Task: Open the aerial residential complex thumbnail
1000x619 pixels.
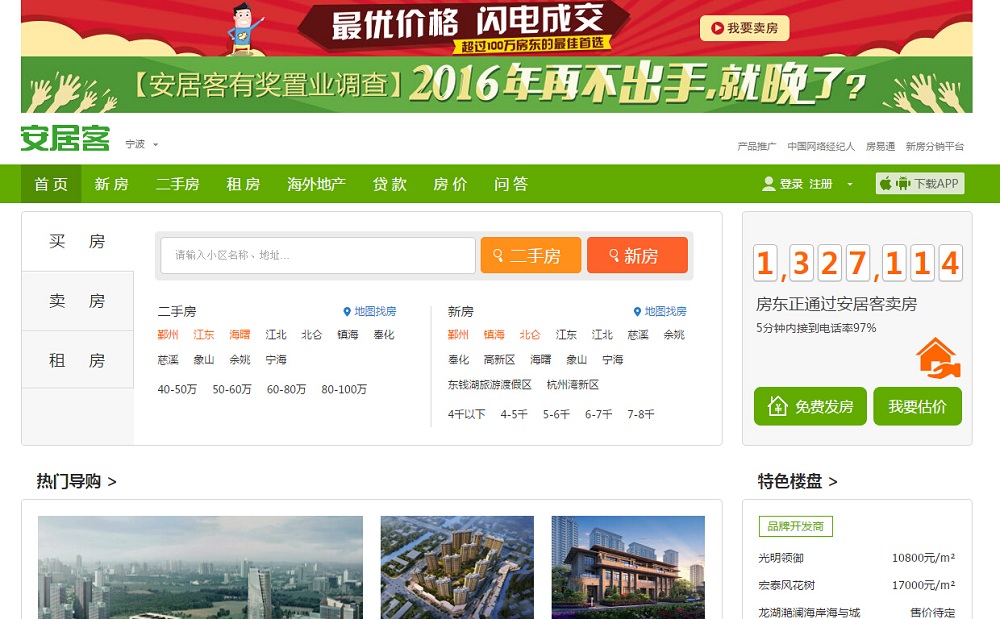Action: point(457,567)
